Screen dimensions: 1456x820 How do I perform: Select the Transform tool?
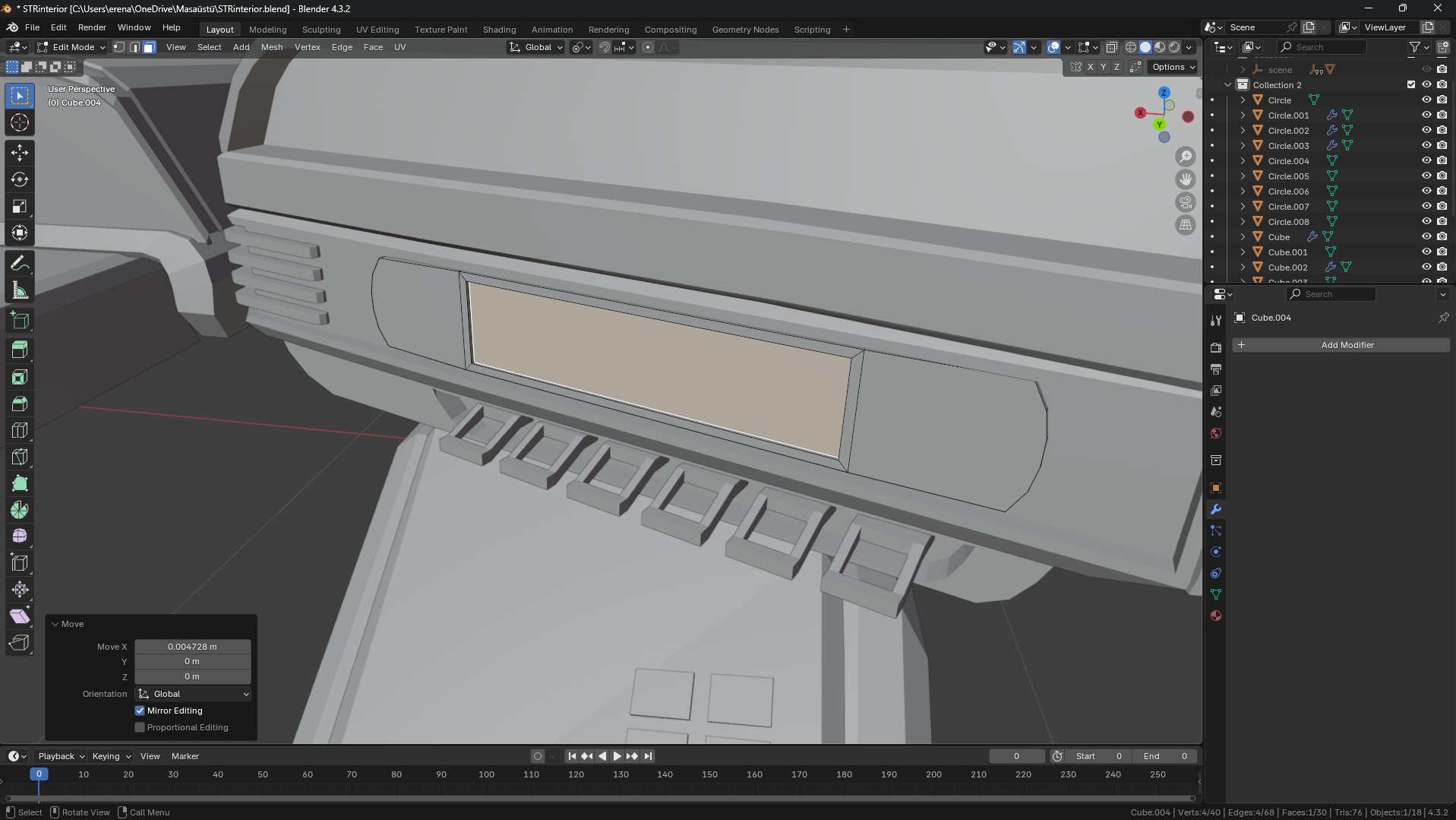click(x=20, y=233)
